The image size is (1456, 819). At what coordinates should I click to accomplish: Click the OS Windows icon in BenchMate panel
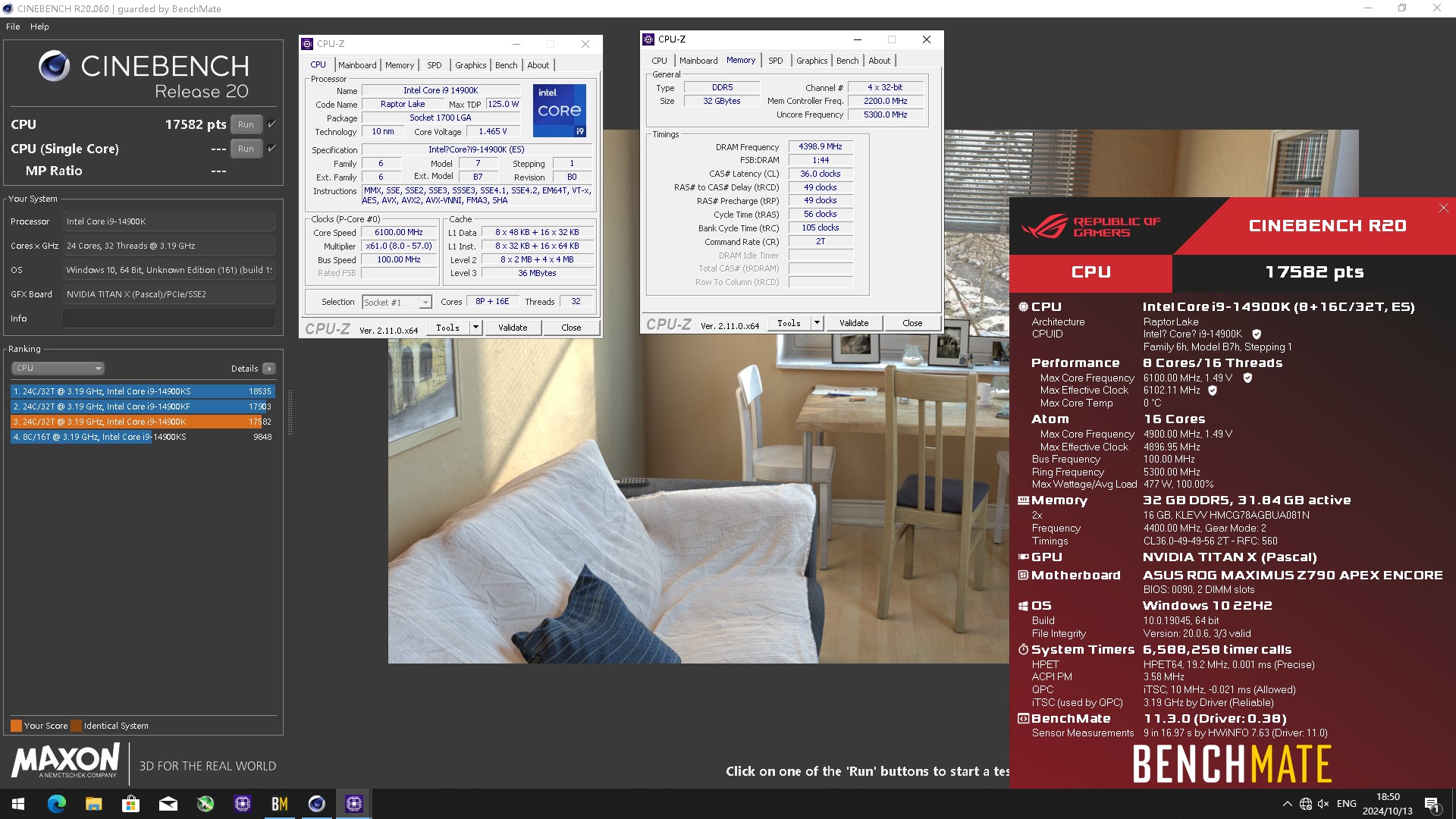[1023, 606]
